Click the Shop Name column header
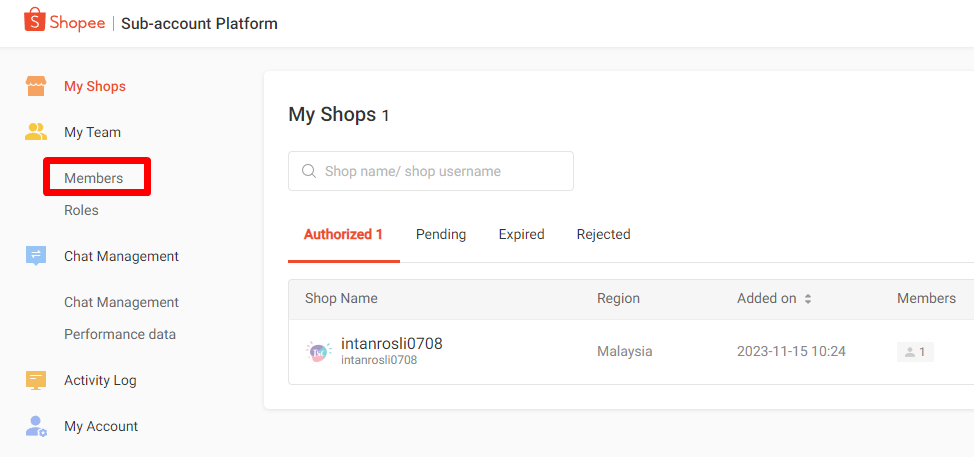 pos(341,298)
